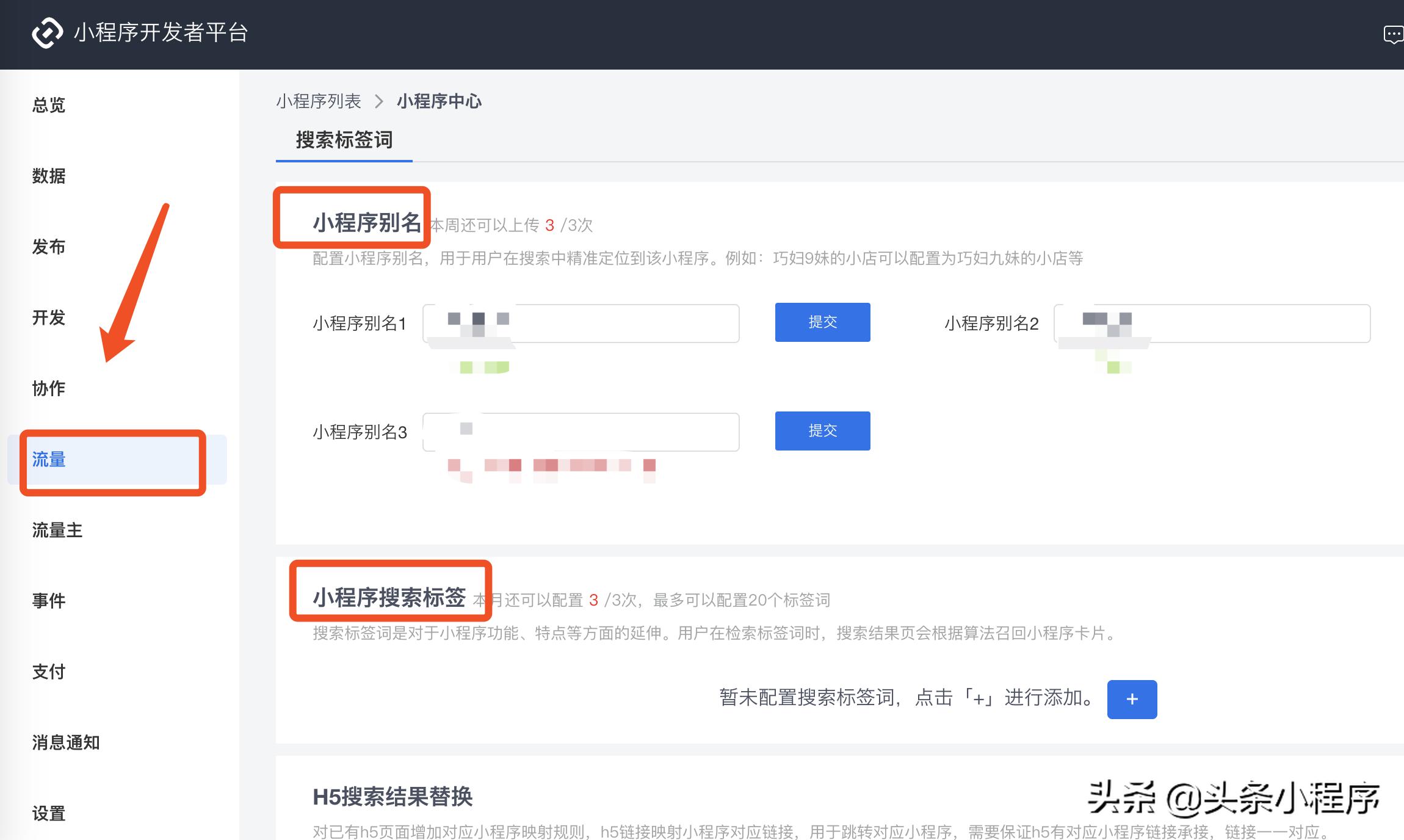The width and height of the screenshot is (1404, 840).
Task: Navigate to 小程序列表 via breadcrumb
Action: pos(319,101)
